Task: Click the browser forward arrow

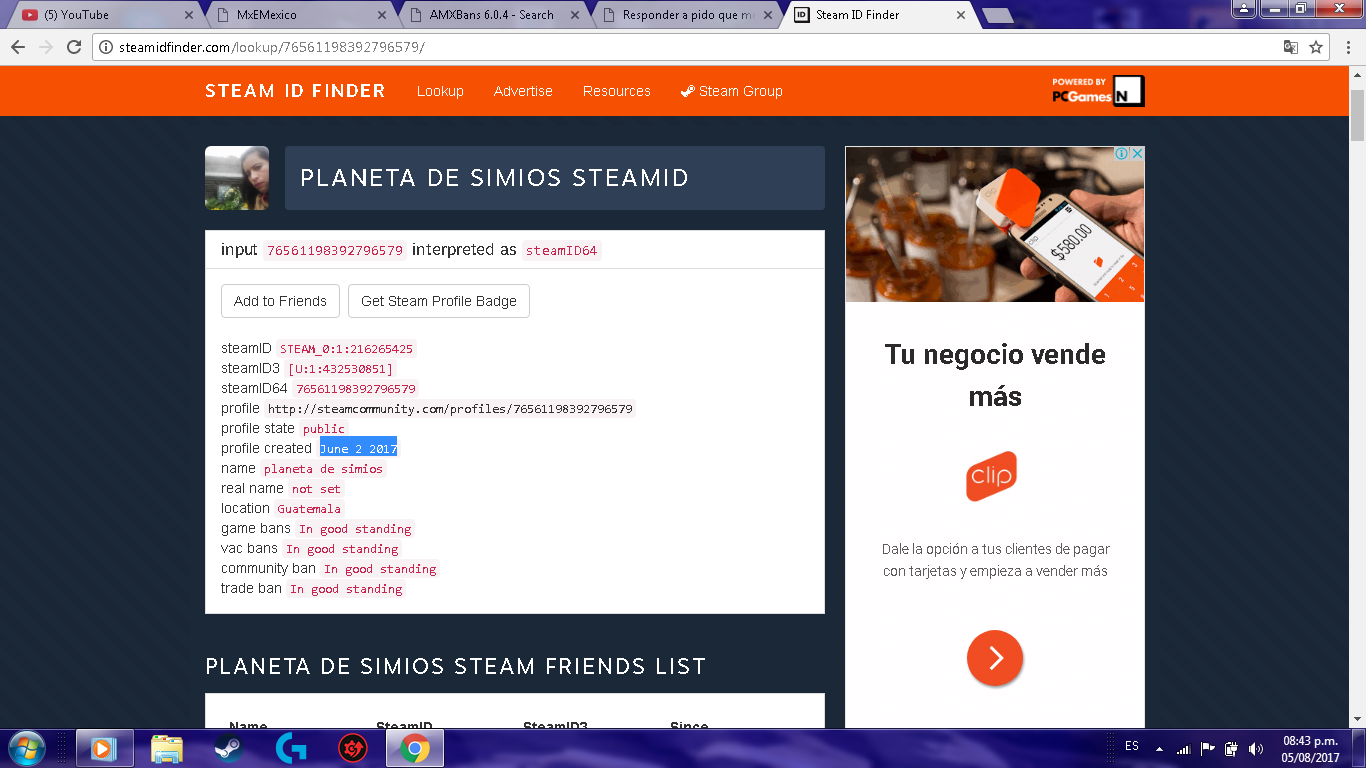Action: coord(46,47)
